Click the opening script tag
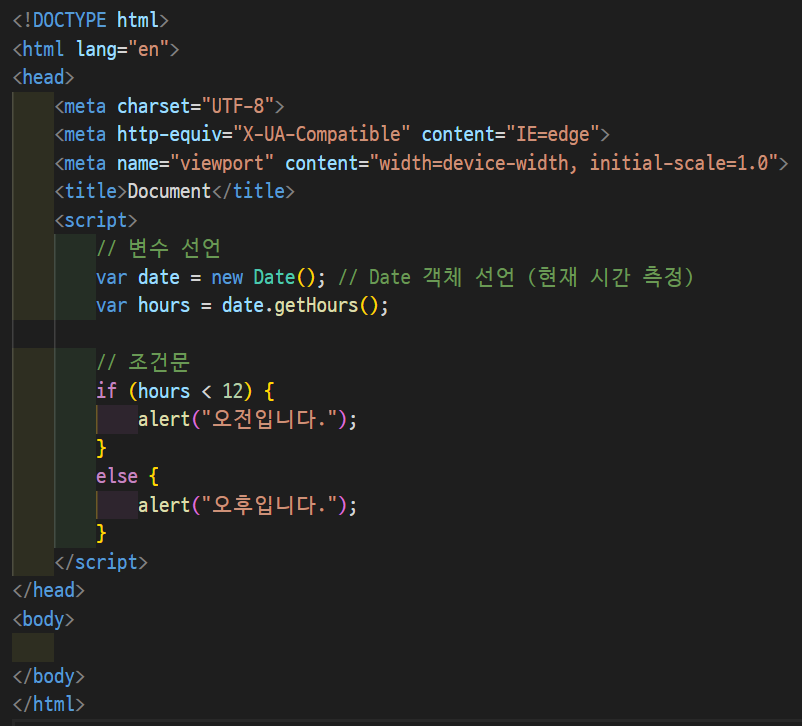Image resolution: width=802 pixels, height=726 pixels. pyautogui.click(x=96, y=220)
